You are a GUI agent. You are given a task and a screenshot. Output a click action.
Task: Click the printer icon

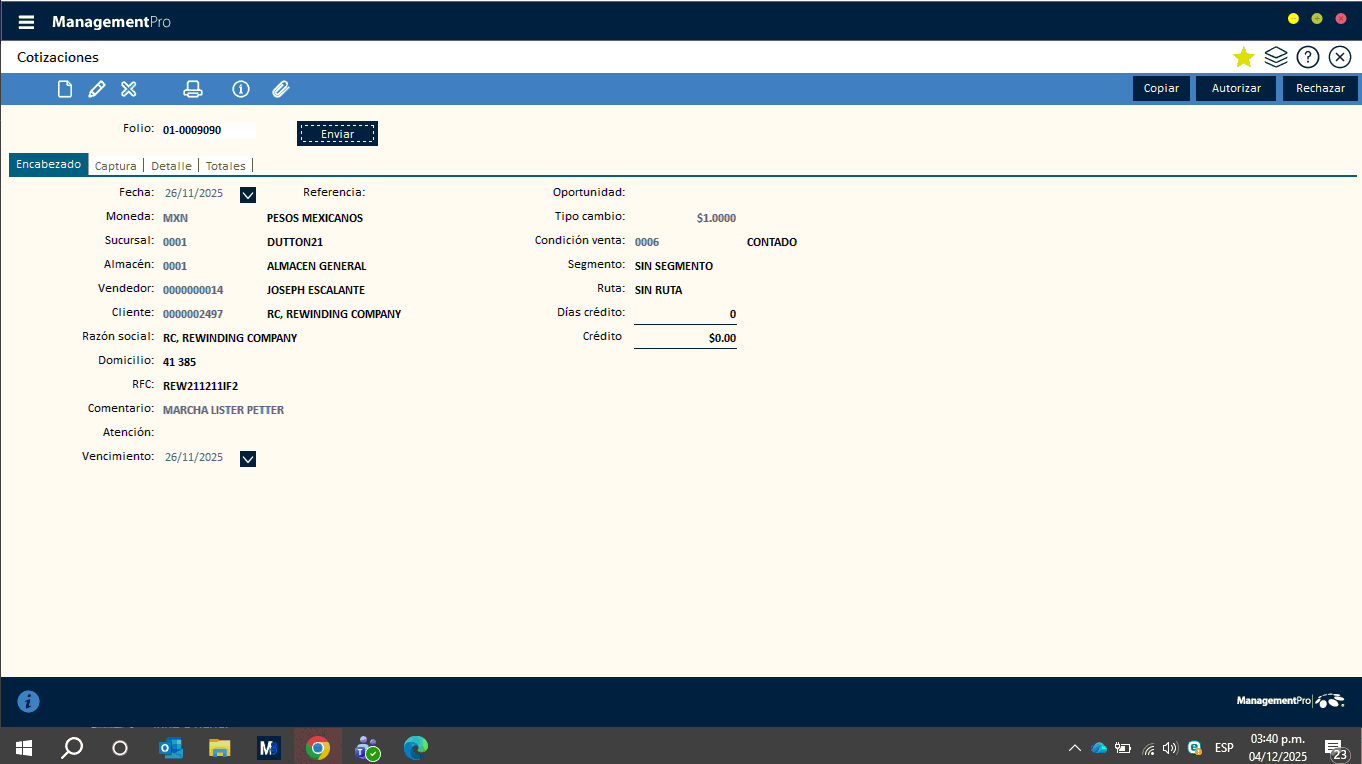pyautogui.click(x=193, y=89)
